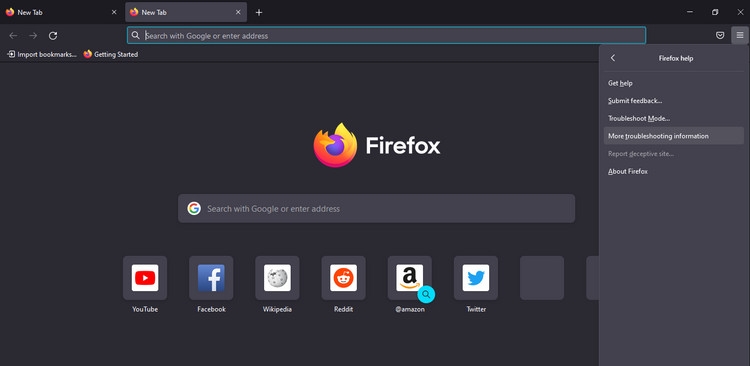Click the empty shortcut tile after Twitter
Image resolution: width=750 pixels, height=366 pixels.
coord(542,278)
